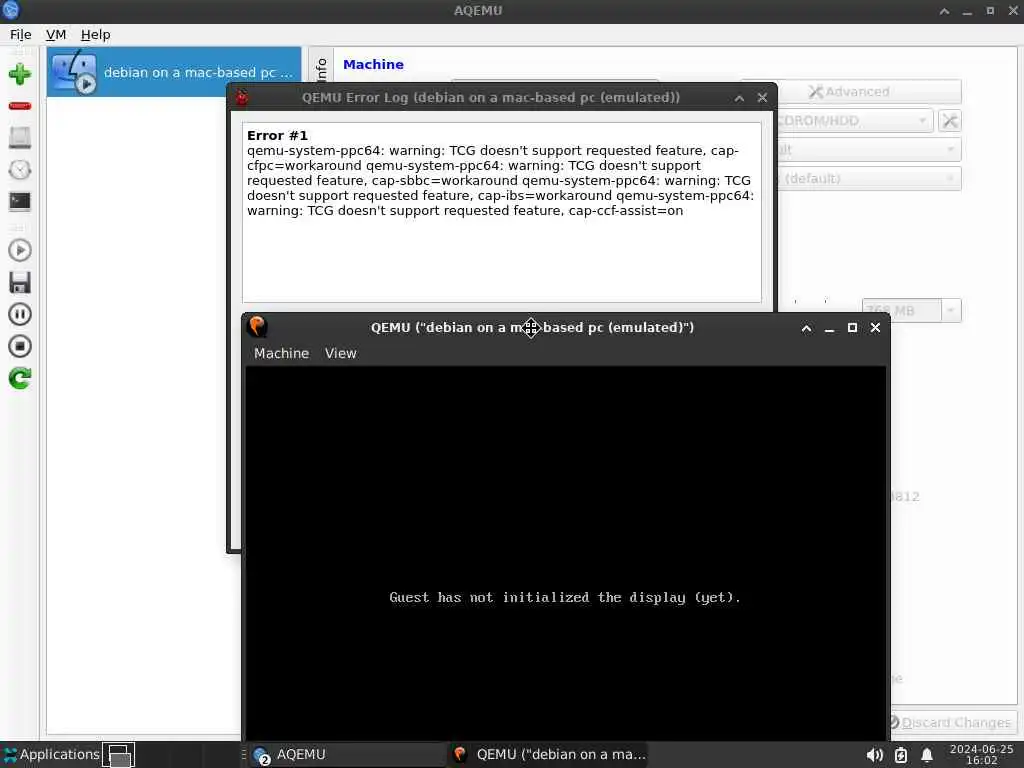Viewport: 1024px width, 768px height.
Task: Click the tools button beside CDROM/HDD dropdown
Action: pyautogui.click(x=950, y=121)
